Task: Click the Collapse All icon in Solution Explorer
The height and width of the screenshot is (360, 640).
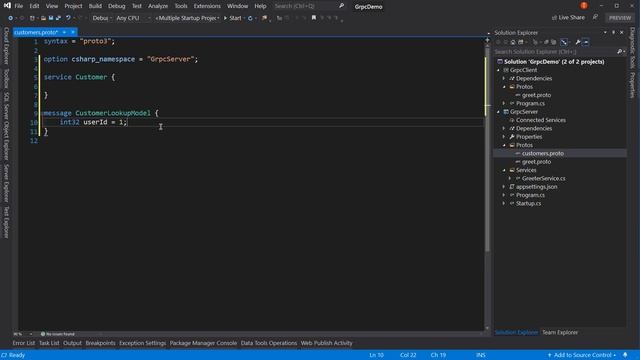Action: pos(546,42)
